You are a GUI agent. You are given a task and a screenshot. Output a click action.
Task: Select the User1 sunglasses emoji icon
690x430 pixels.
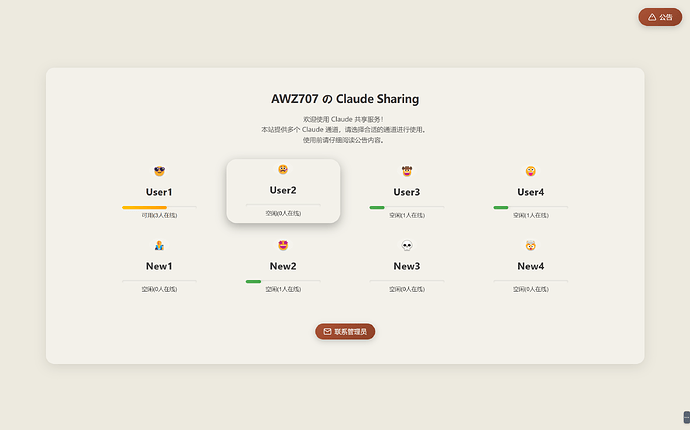(x=159, y=171)
